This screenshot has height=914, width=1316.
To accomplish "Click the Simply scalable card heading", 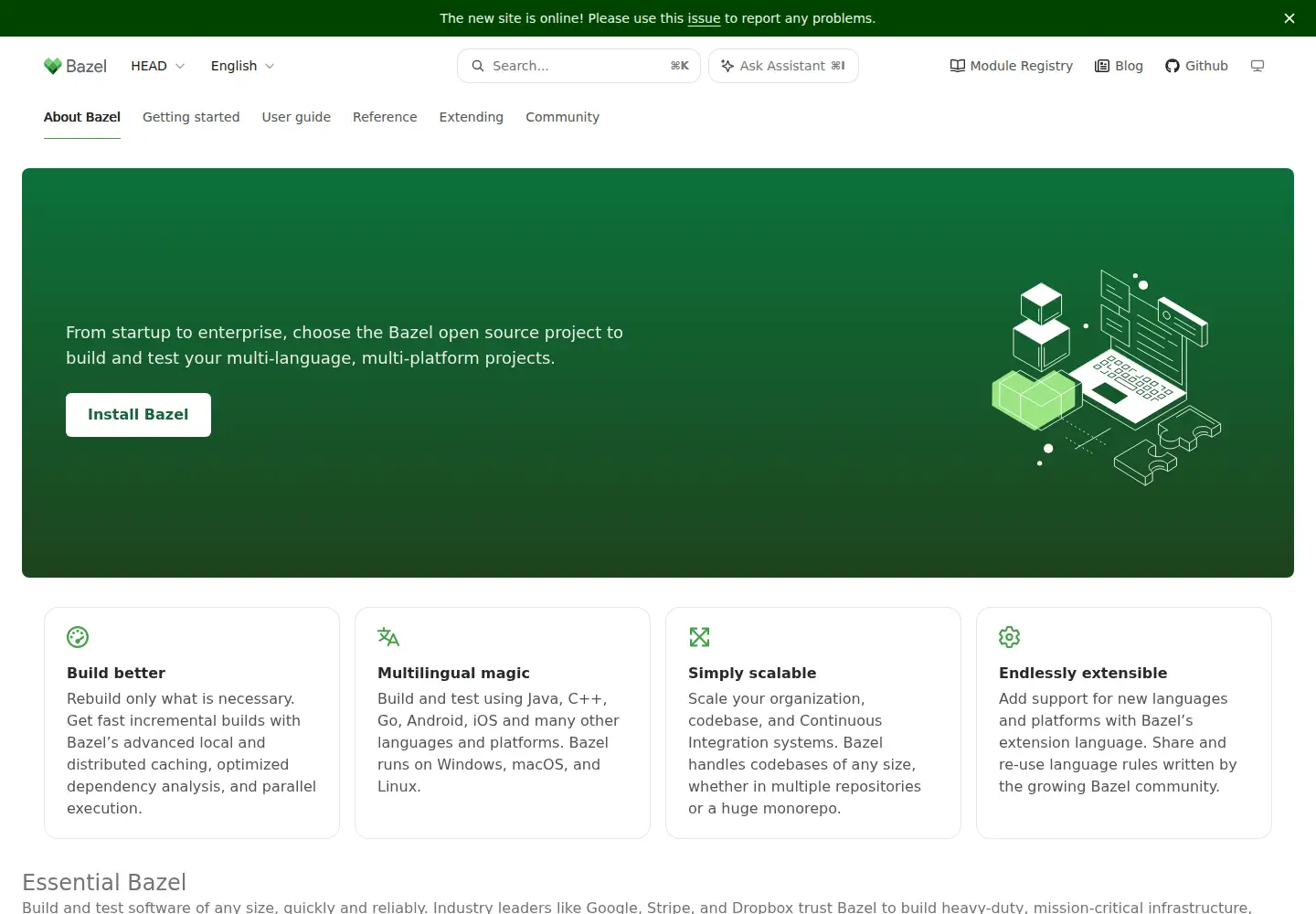I will [x=752, y=673].
